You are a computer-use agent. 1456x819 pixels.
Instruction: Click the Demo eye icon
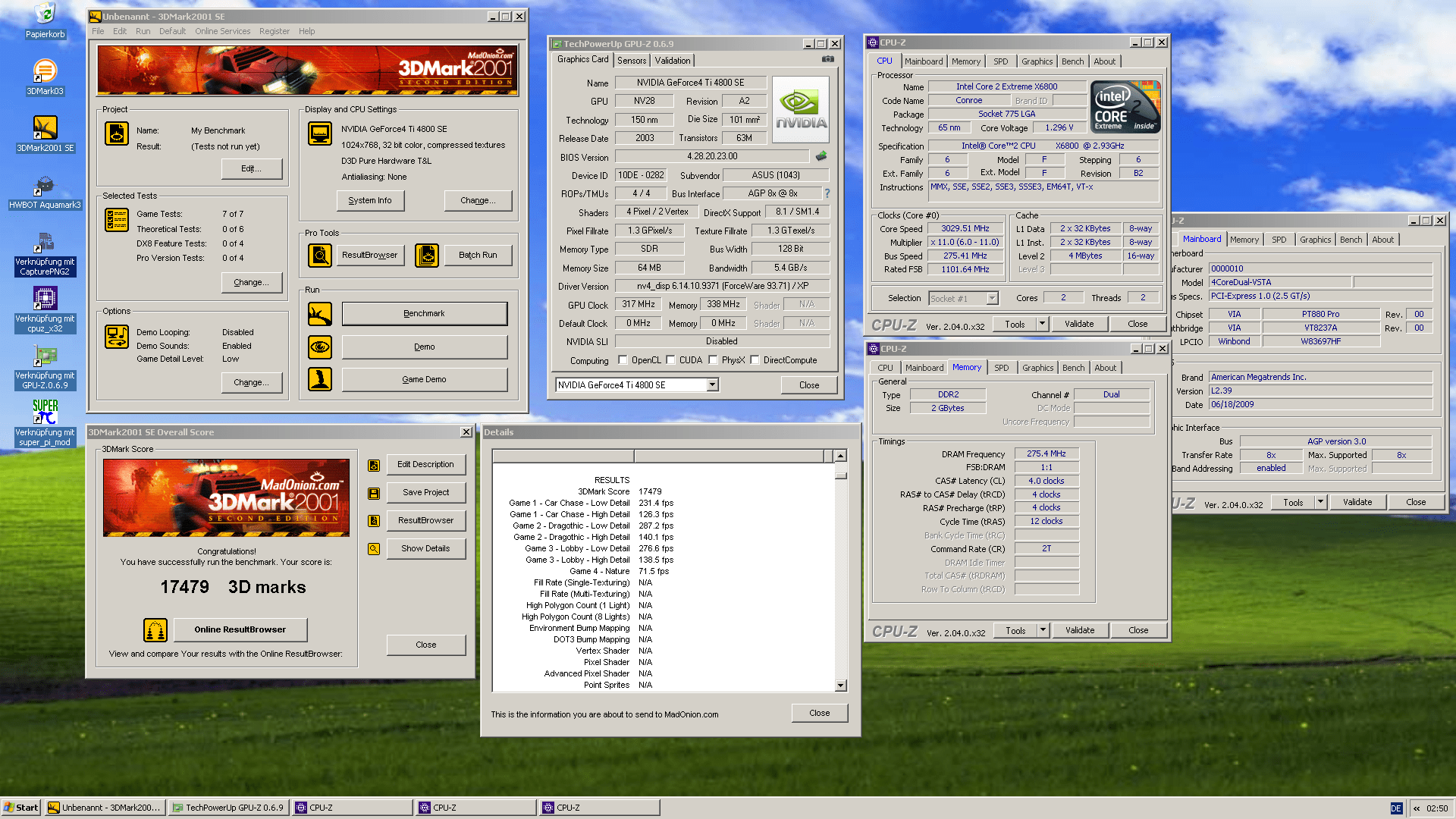(x=320, y=347)
